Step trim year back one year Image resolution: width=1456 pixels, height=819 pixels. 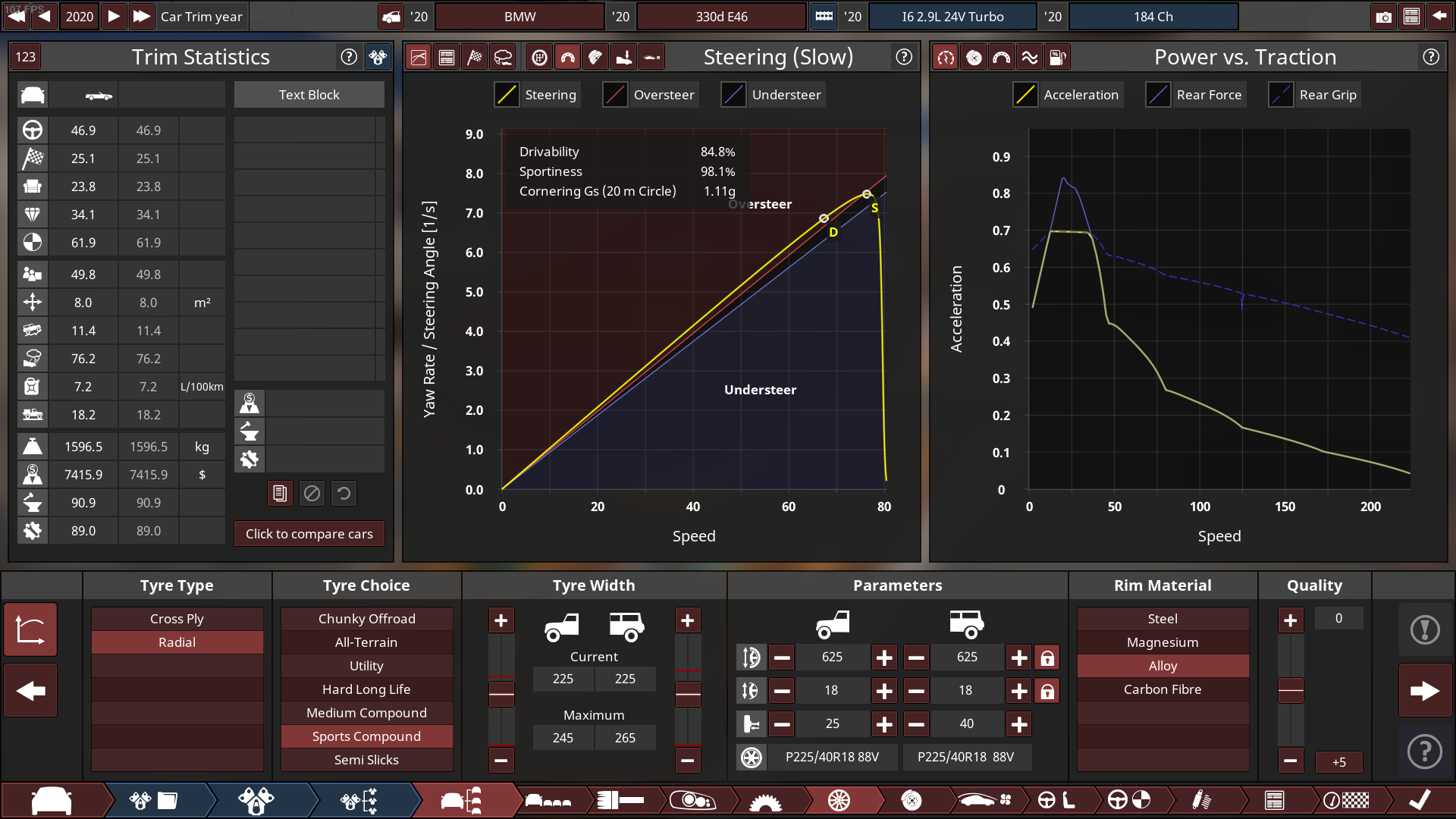(x=45, y=16)
